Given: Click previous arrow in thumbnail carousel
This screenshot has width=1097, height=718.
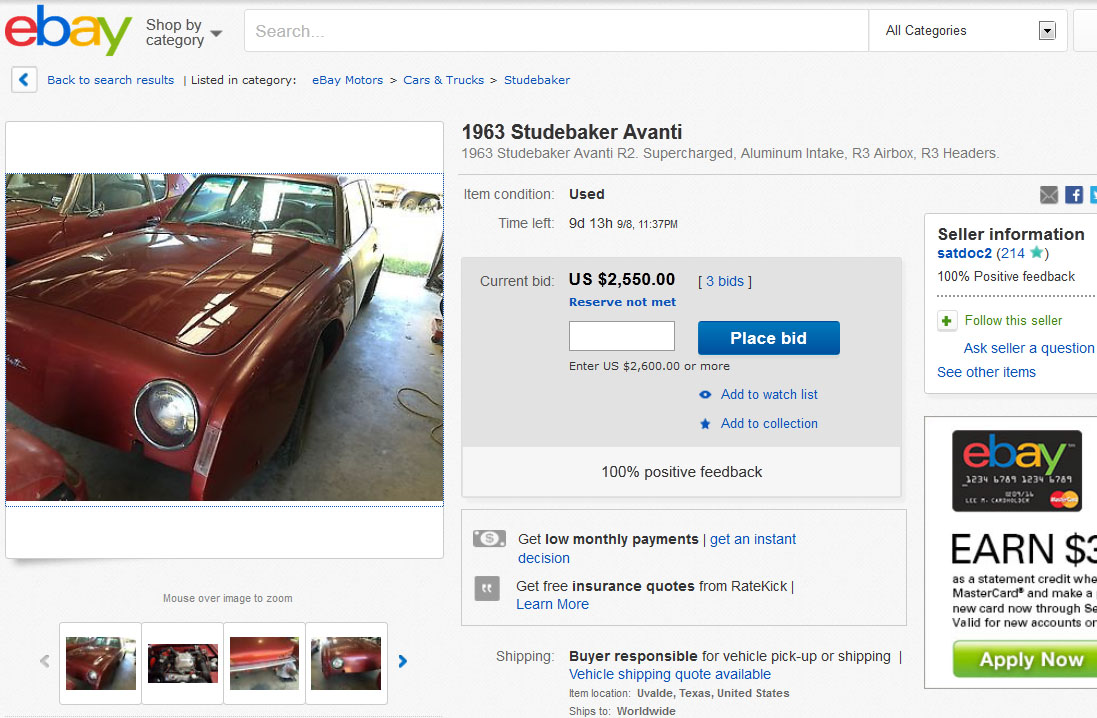Looking at the screenshot, I should click(45, 661).
